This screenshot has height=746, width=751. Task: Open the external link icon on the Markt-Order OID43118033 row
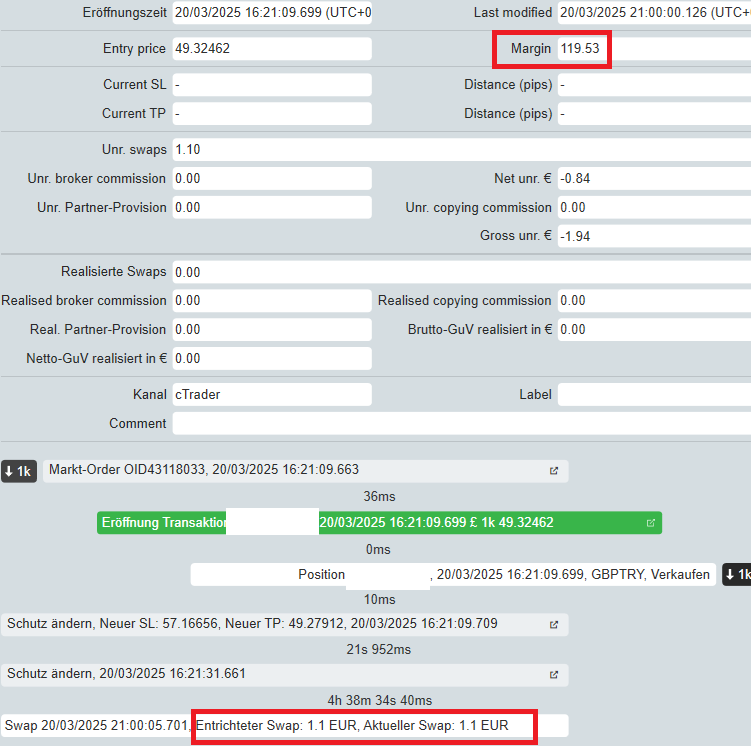point(554,471)
